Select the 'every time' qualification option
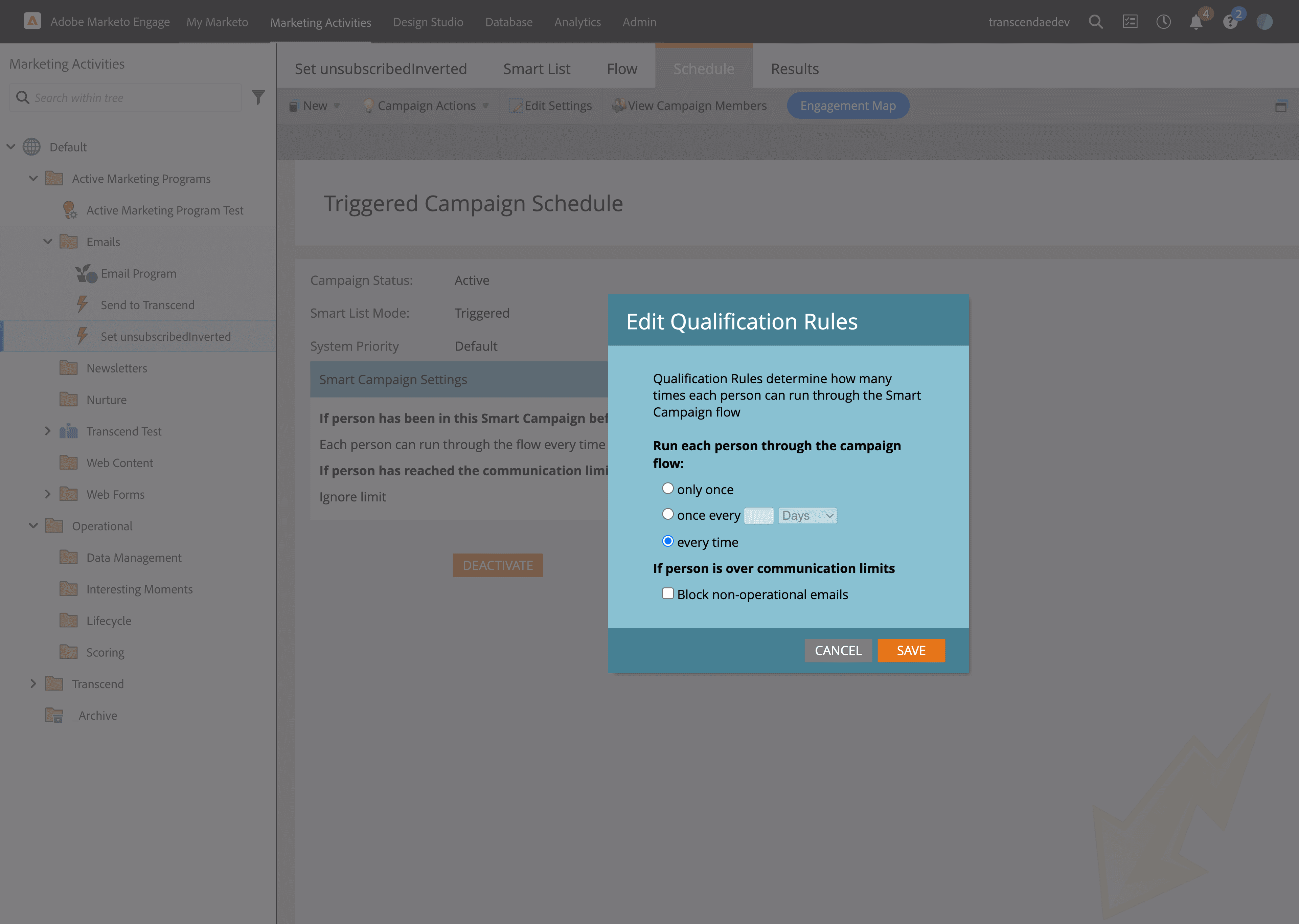Screen dimensions: 1299x924 [668, 541]
